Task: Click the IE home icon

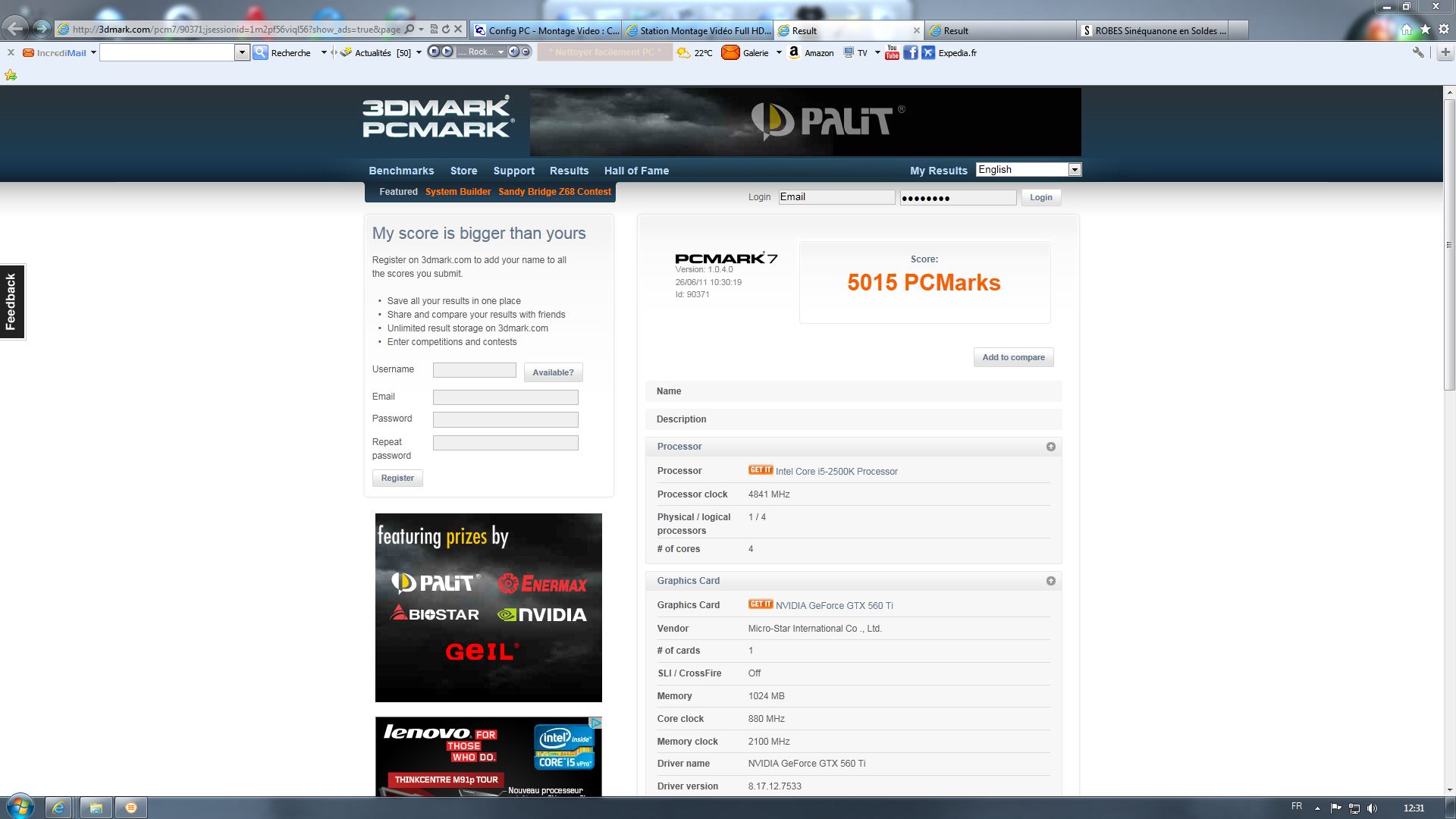Action: click(x=1406, y=30)
